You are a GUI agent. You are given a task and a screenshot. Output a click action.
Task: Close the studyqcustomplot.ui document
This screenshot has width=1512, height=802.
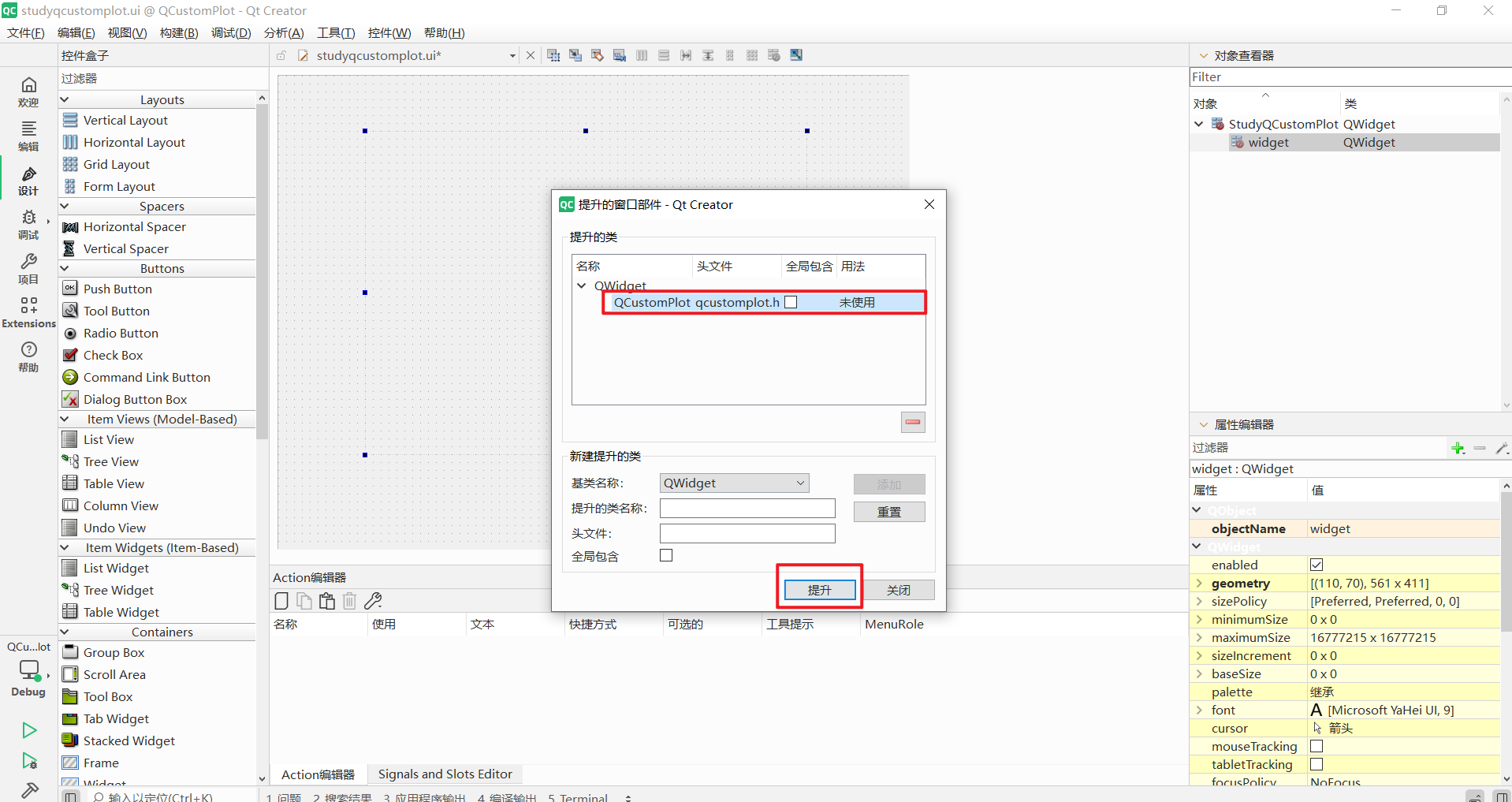click(x=531, y=55)
